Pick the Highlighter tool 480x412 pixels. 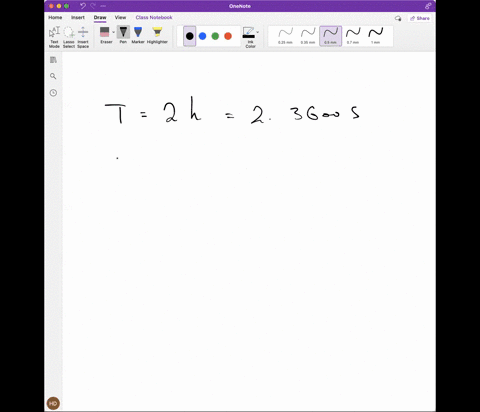pyautogui.click(x=157, y=35)
